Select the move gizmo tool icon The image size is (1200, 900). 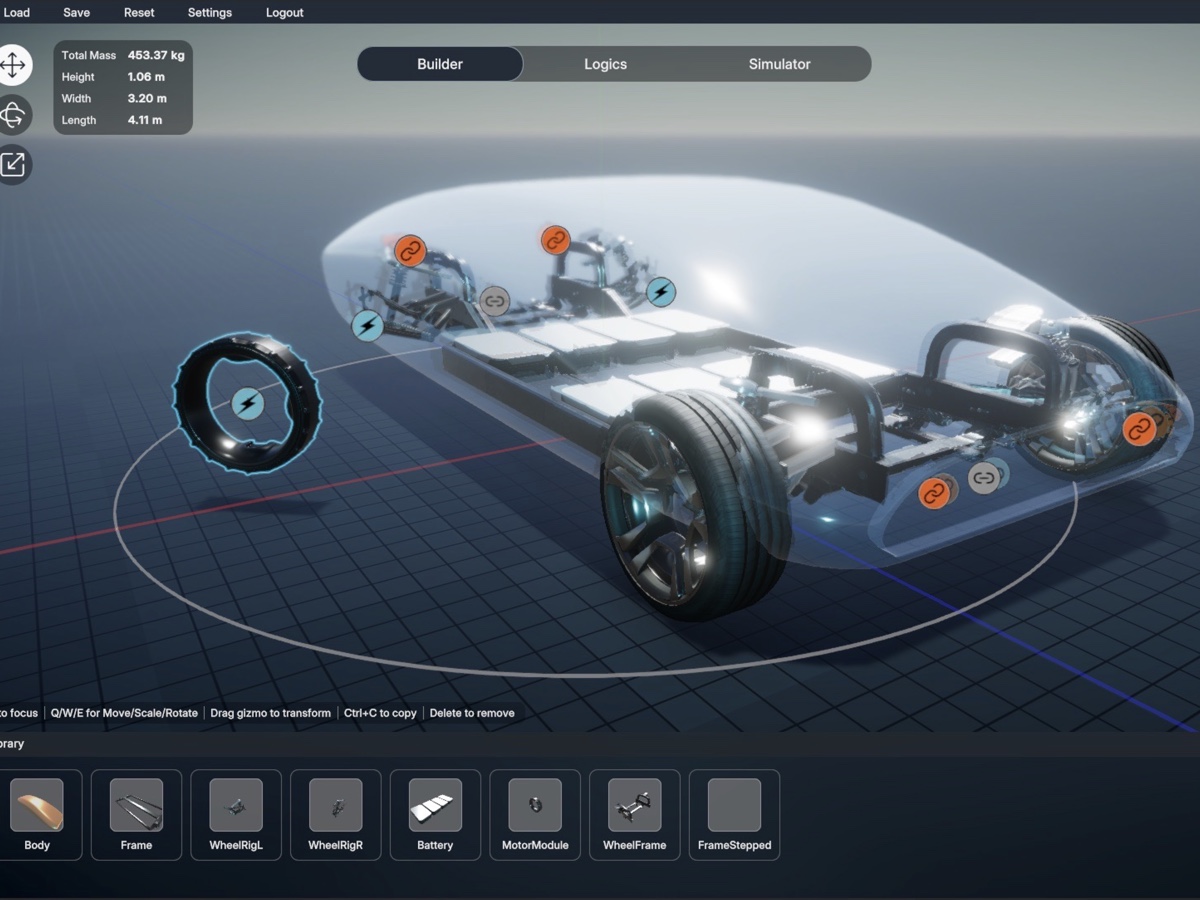tap(13, 66)
